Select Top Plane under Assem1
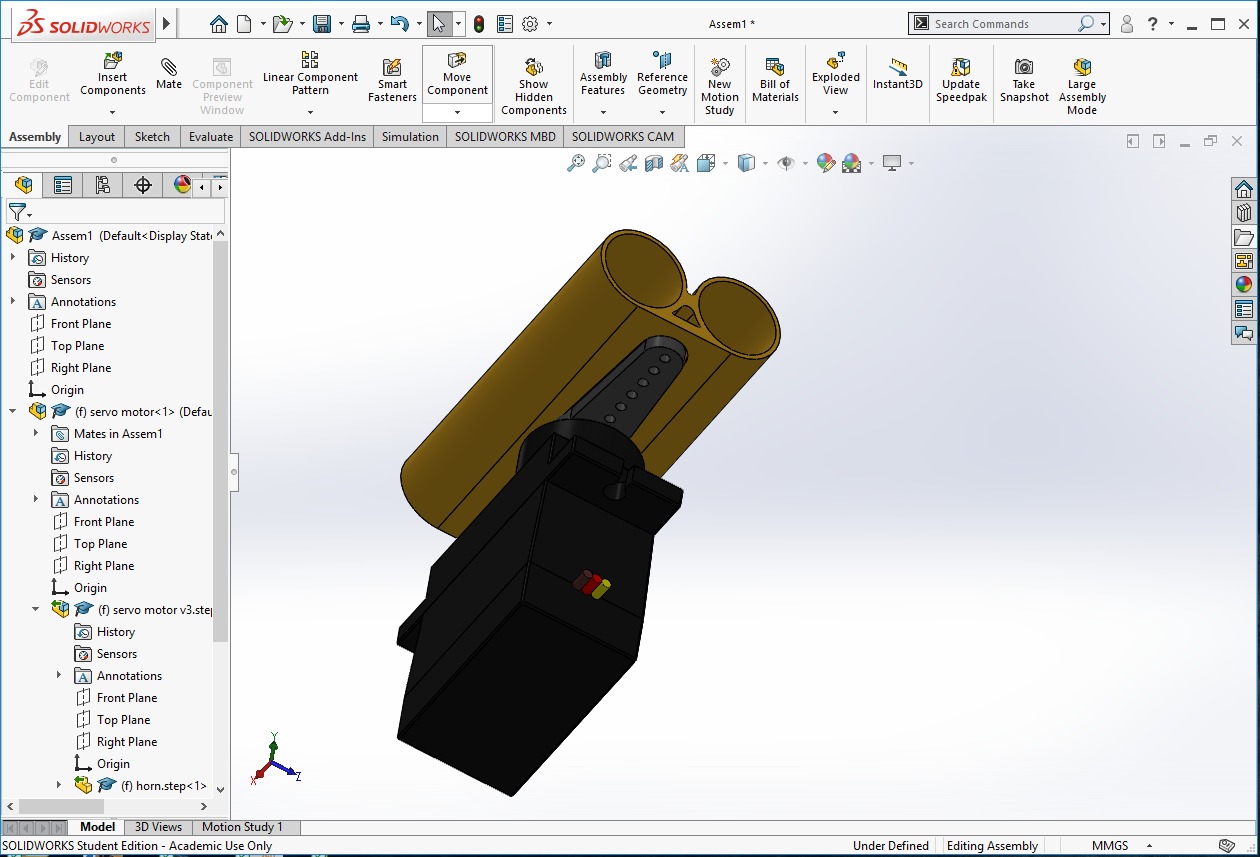This screenshot has height=857, width=1260. click(78, 346)
